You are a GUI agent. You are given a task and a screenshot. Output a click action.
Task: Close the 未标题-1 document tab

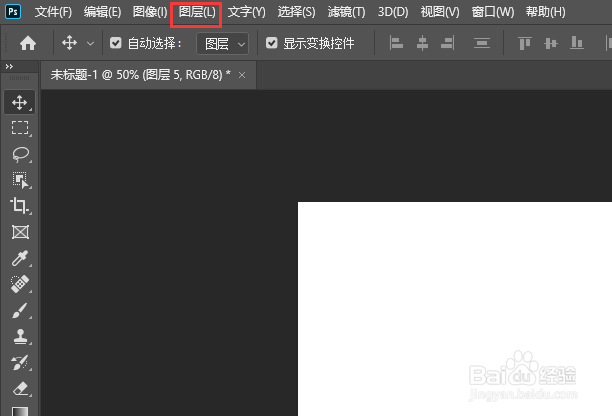tap(242, 75)
